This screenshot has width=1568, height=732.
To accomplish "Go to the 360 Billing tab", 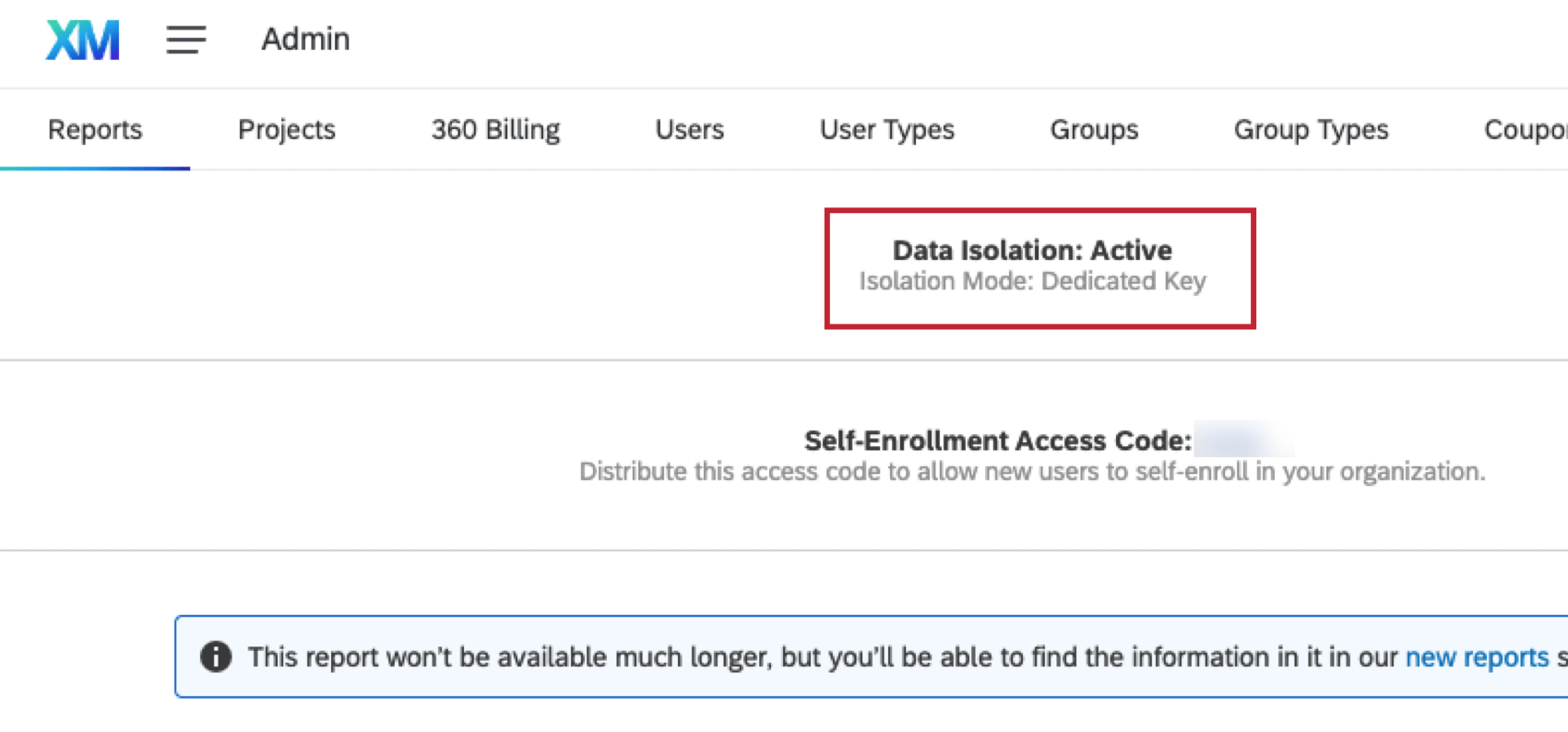I will pyautogui.click(x=495, y=130).
